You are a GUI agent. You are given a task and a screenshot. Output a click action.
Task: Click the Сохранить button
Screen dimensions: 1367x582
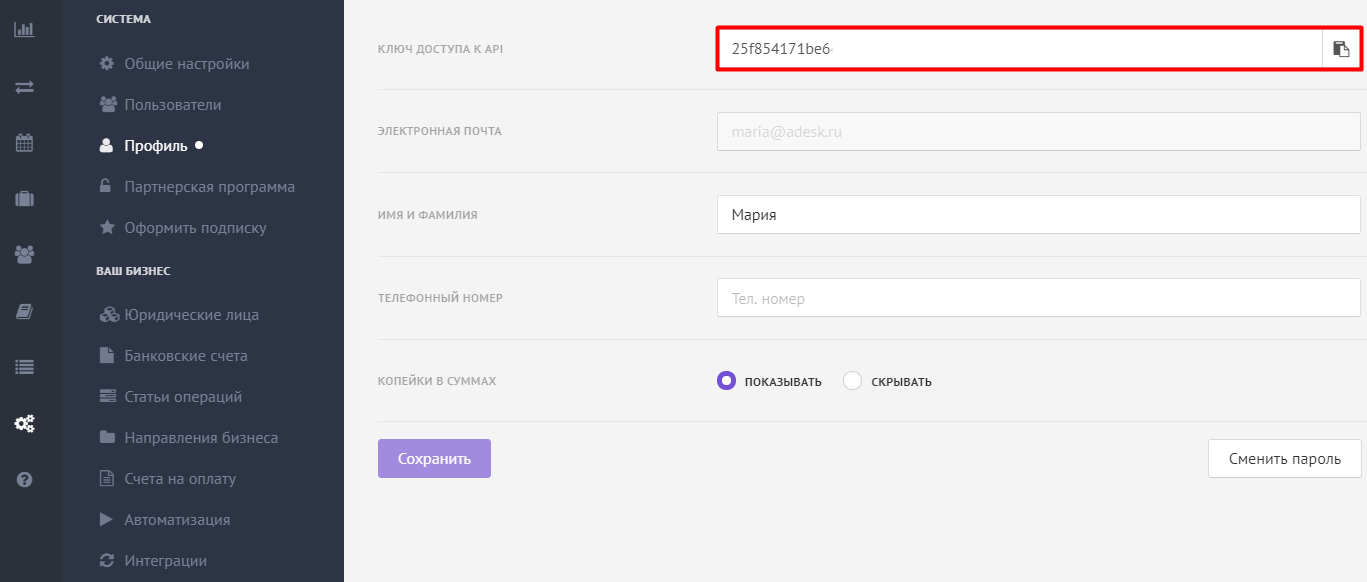tap(434, 459)
